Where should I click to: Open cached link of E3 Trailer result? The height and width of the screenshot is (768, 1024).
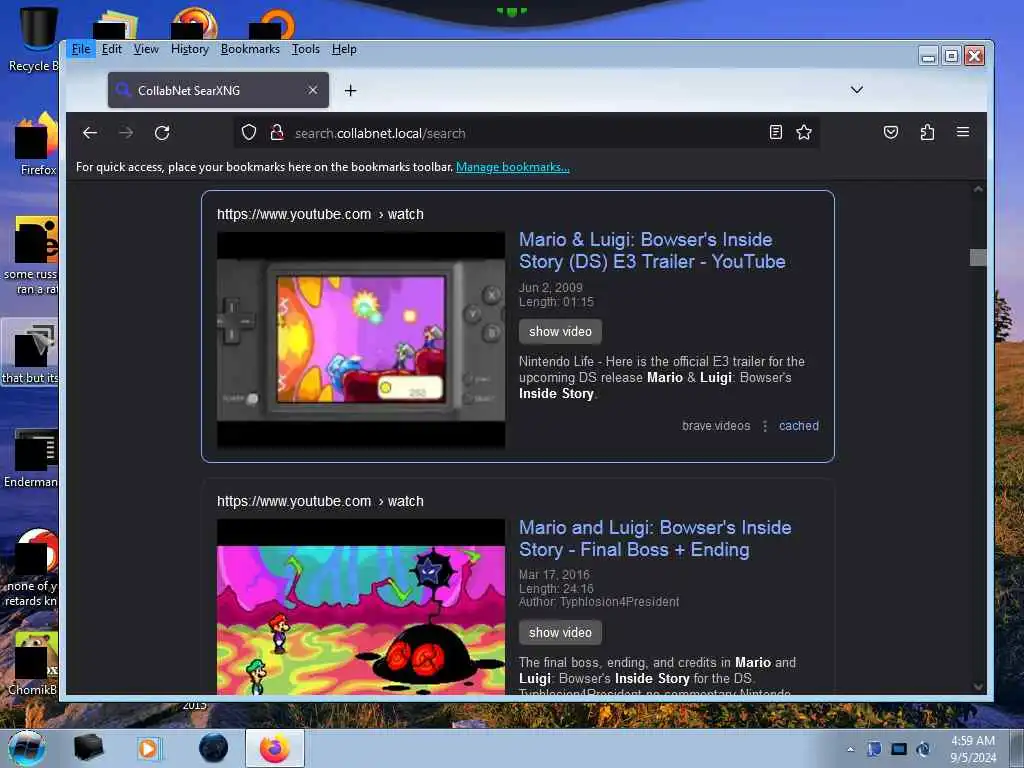(x=799, y=426)
